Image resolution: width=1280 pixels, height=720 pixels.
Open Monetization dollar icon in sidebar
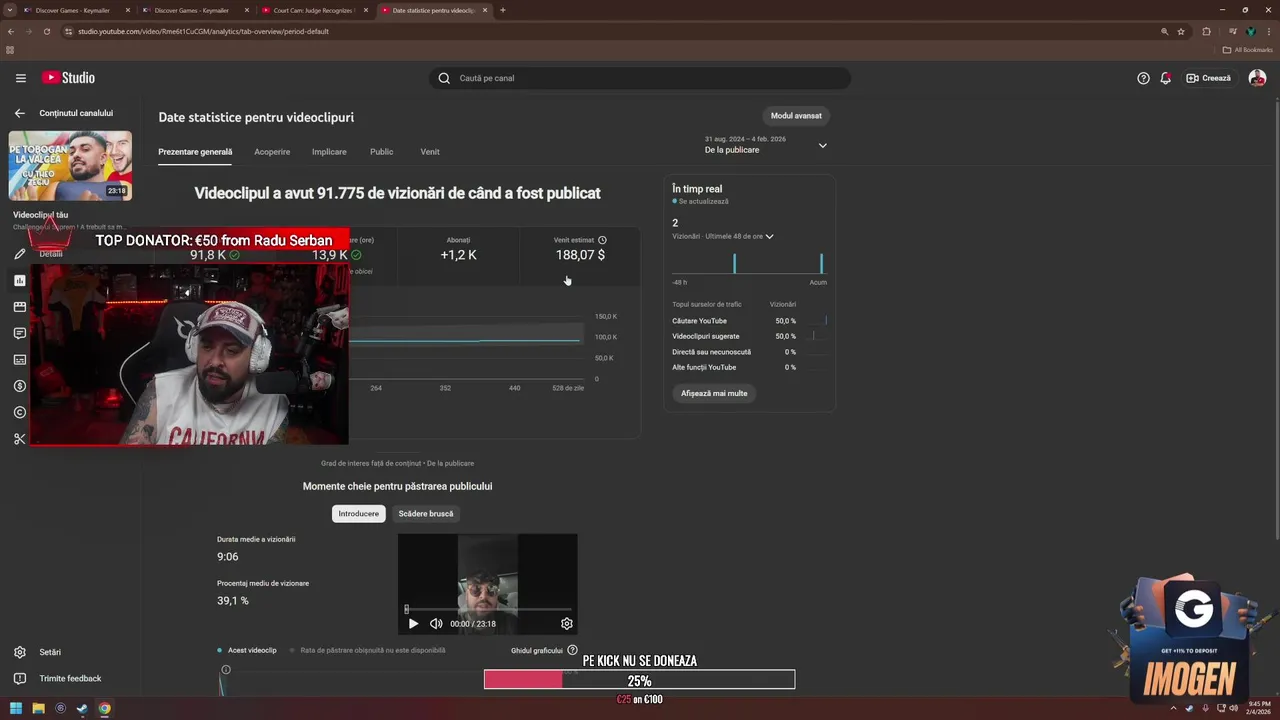tap(19, 386)
